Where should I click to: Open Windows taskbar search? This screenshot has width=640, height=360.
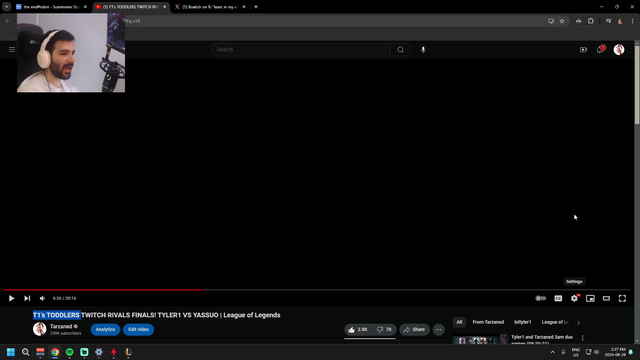25,352
